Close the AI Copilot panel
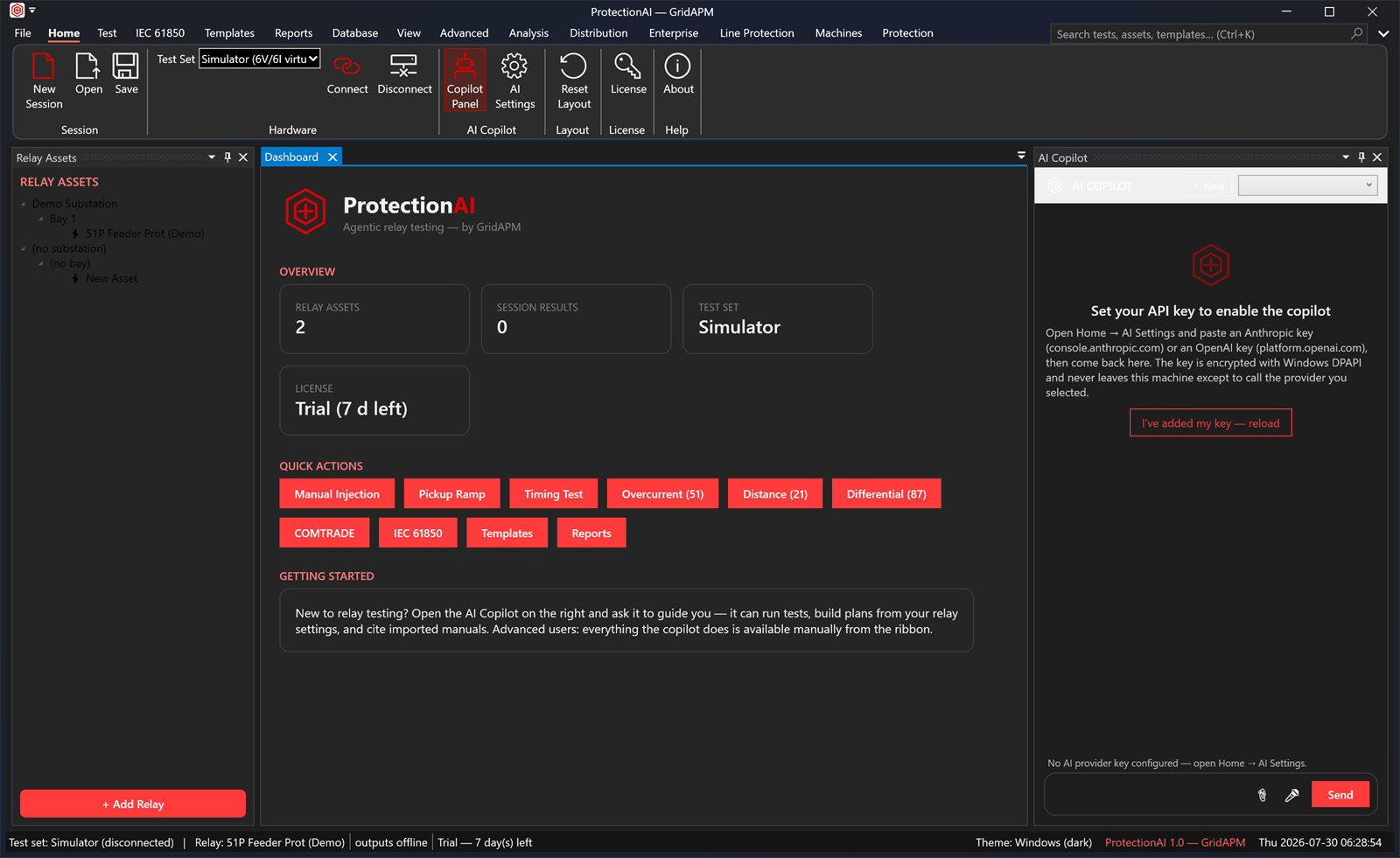Screen dimensions: 1400x858 [x=1377, y=157]
